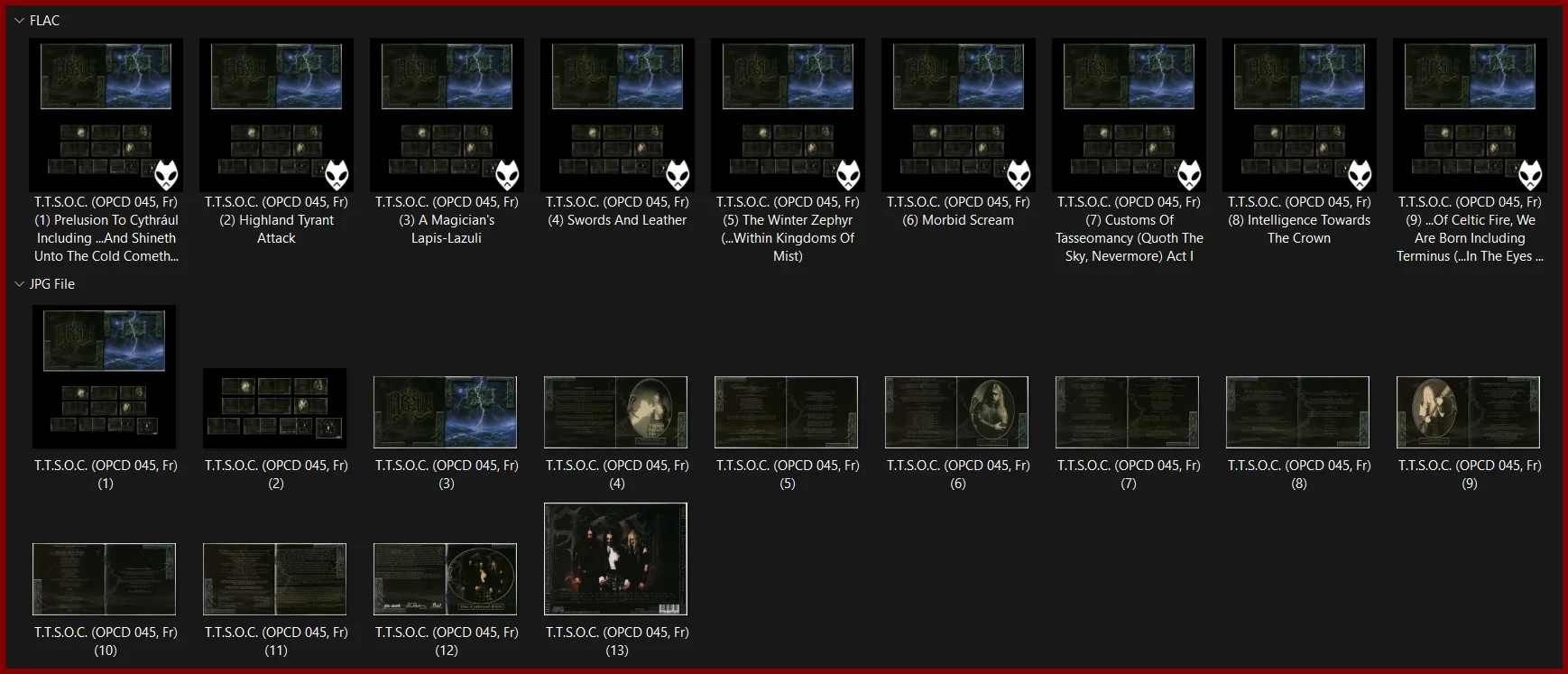The height and width of the screenshot is (674, 1568).
Task: Collapse the FLAC group chevron
Action: tap(19, 21)
